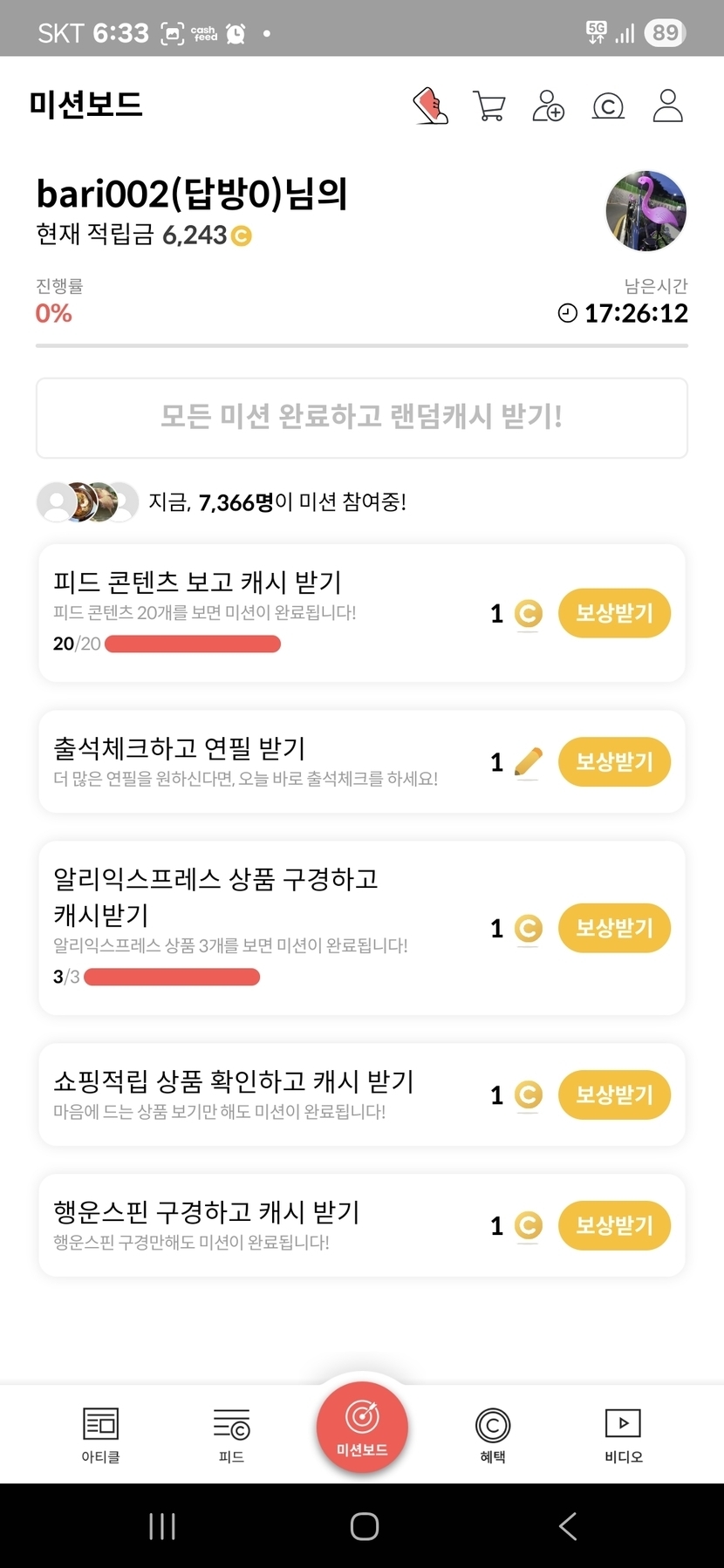This screenshot has height=1568, width=724.
Task: Claim reward for 행운스핀 mission
Action: (614, 1225)
